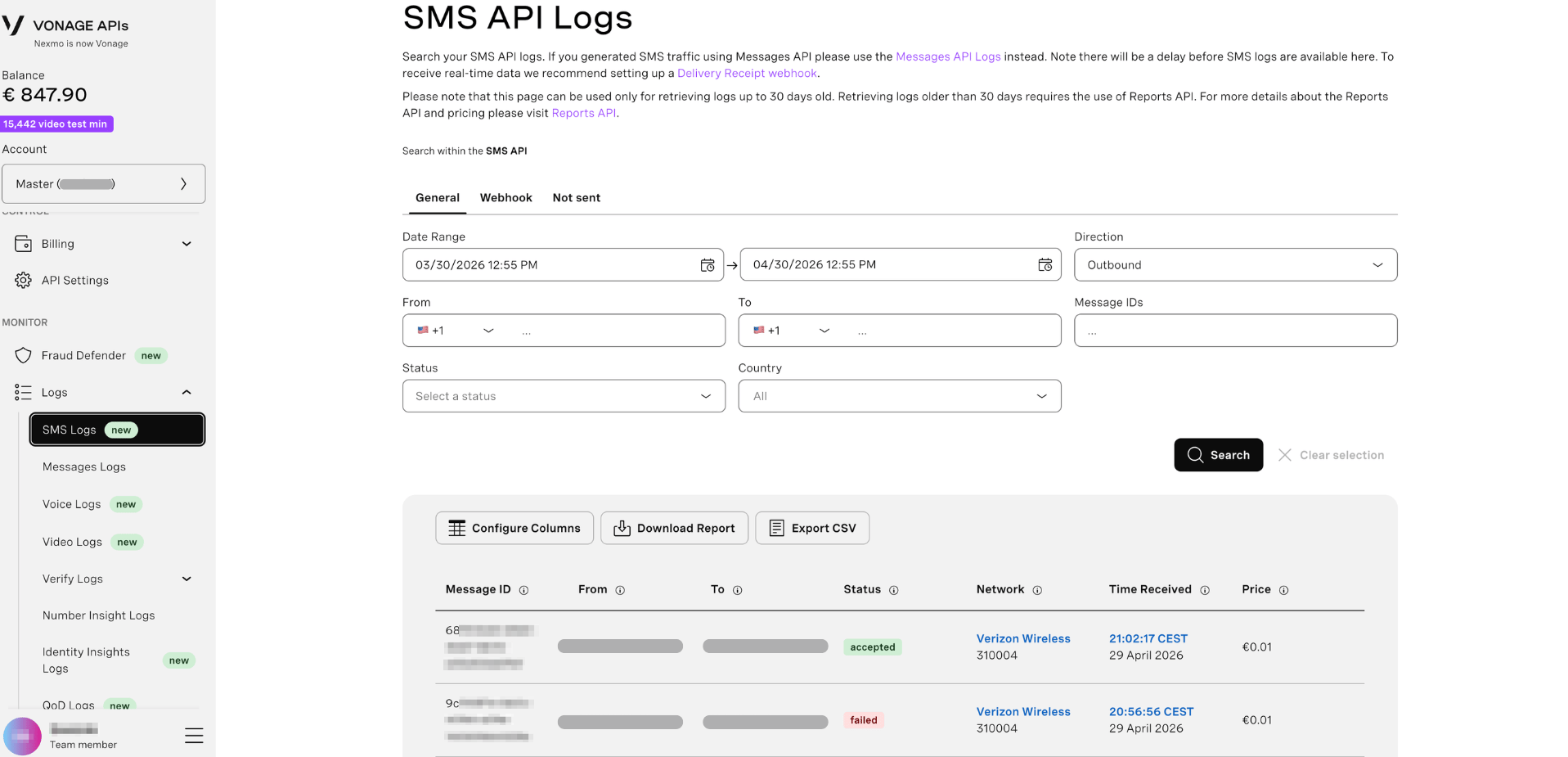The width and height of the screenshot is (1568, 757).
Task: Open SMS Logs in the sidebar
Action: tap(117, 430)
